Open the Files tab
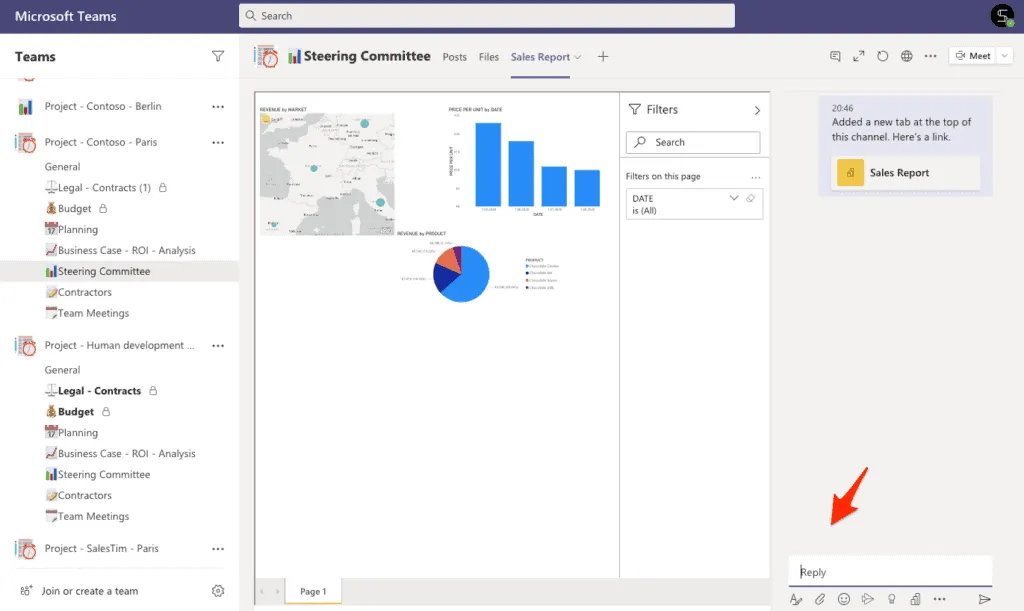1024x611 pixels. 488,57
